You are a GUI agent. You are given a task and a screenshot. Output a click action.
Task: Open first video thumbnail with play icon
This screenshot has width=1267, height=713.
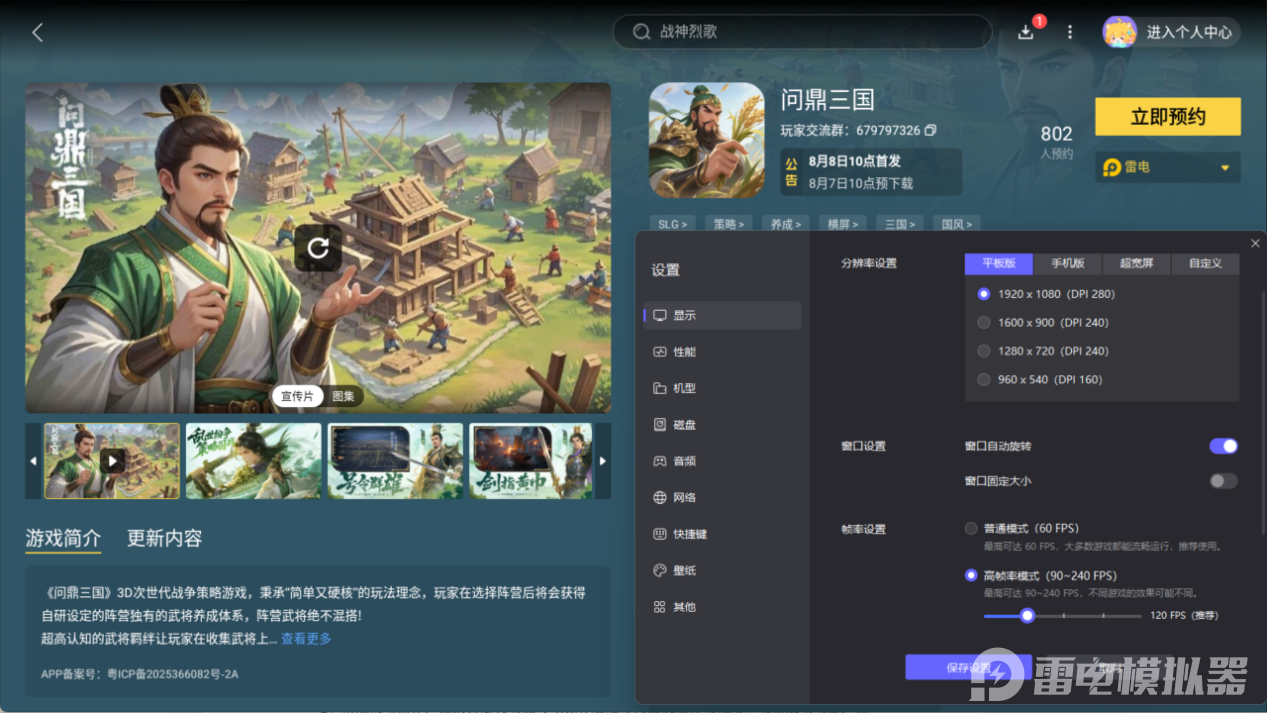click(112, 461)
